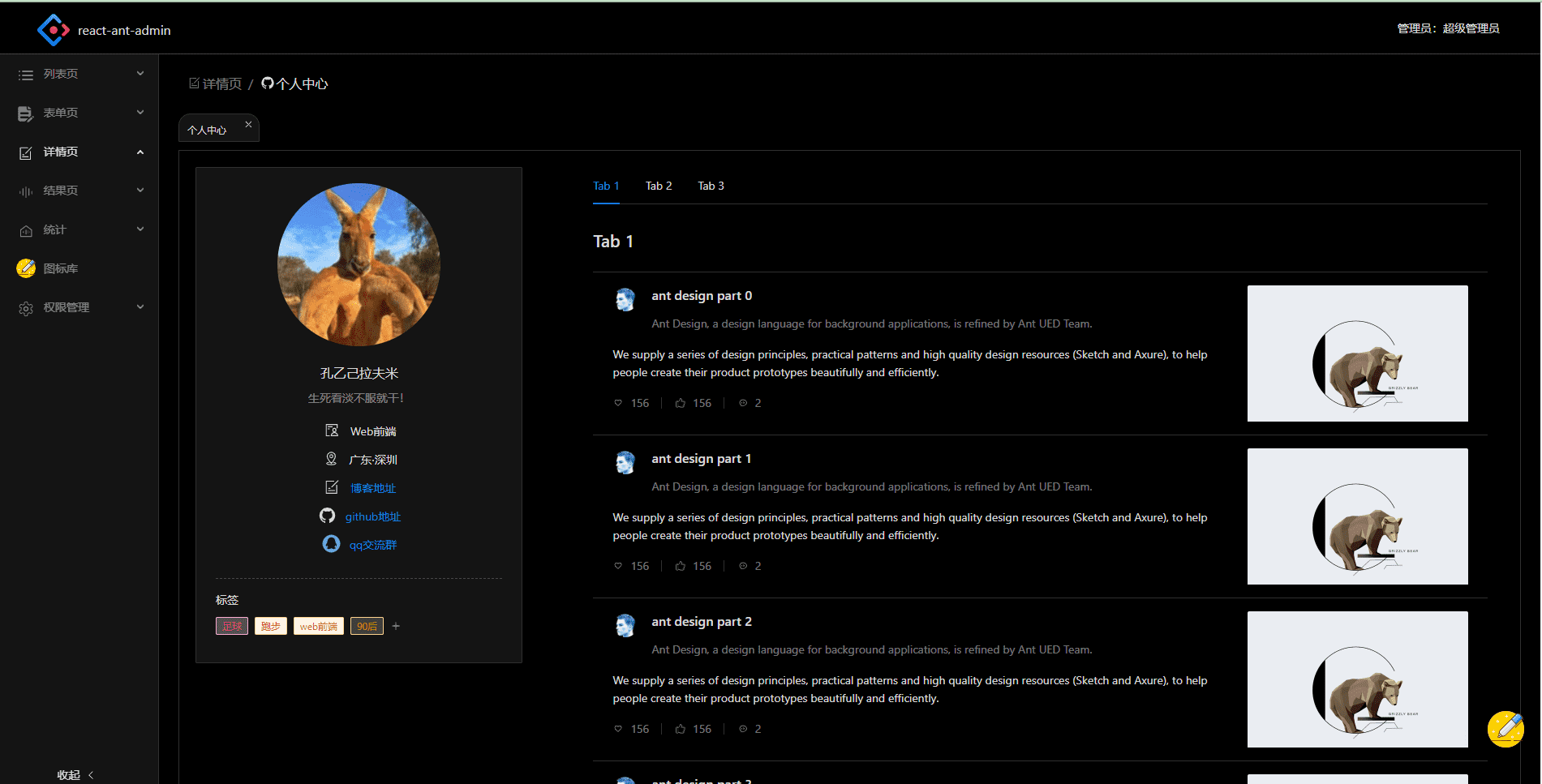Open the qq交流群 link
This screenshot has width=1542, height=784.
tap(373, 545)
